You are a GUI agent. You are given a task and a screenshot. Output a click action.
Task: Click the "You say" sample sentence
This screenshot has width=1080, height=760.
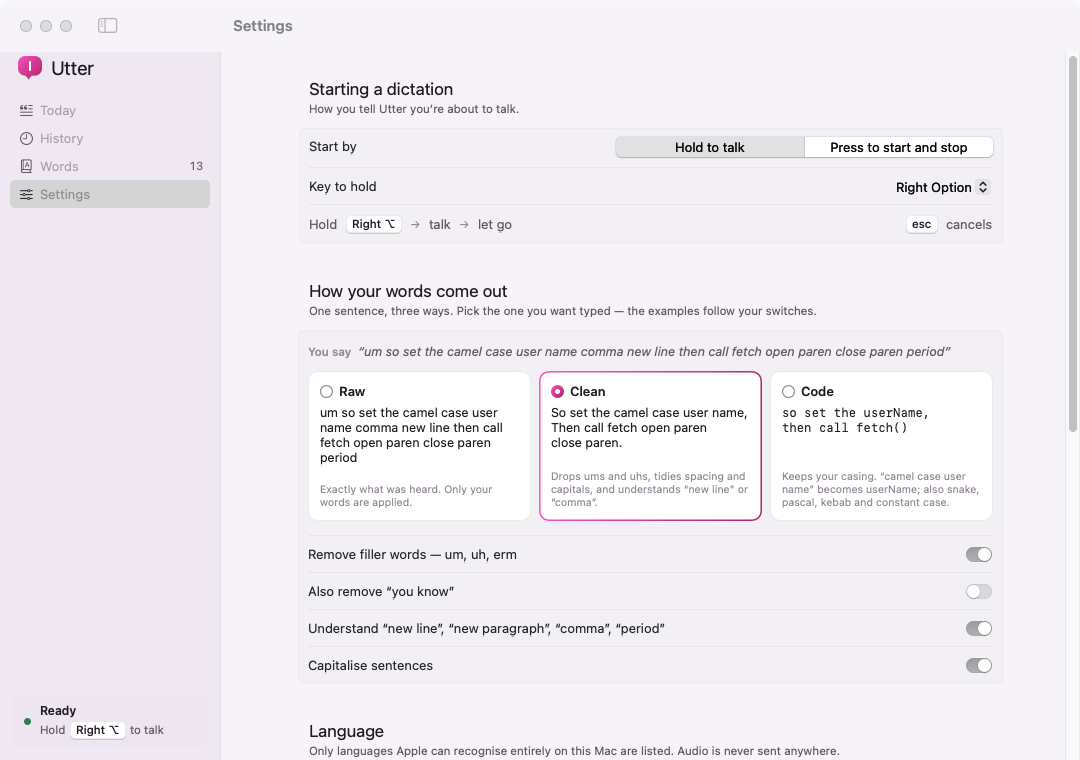(x=654, y=351)
